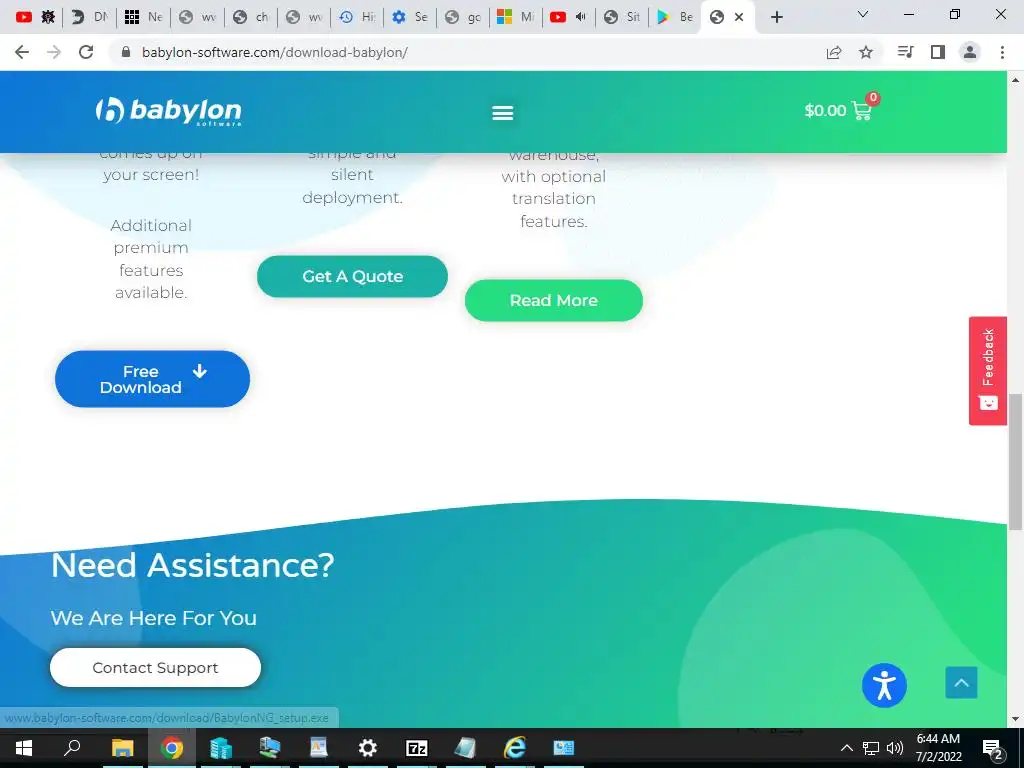Open Windows taskbar search
The height and width of the screenshot is (768, 1024).
(x=72, y=748)
